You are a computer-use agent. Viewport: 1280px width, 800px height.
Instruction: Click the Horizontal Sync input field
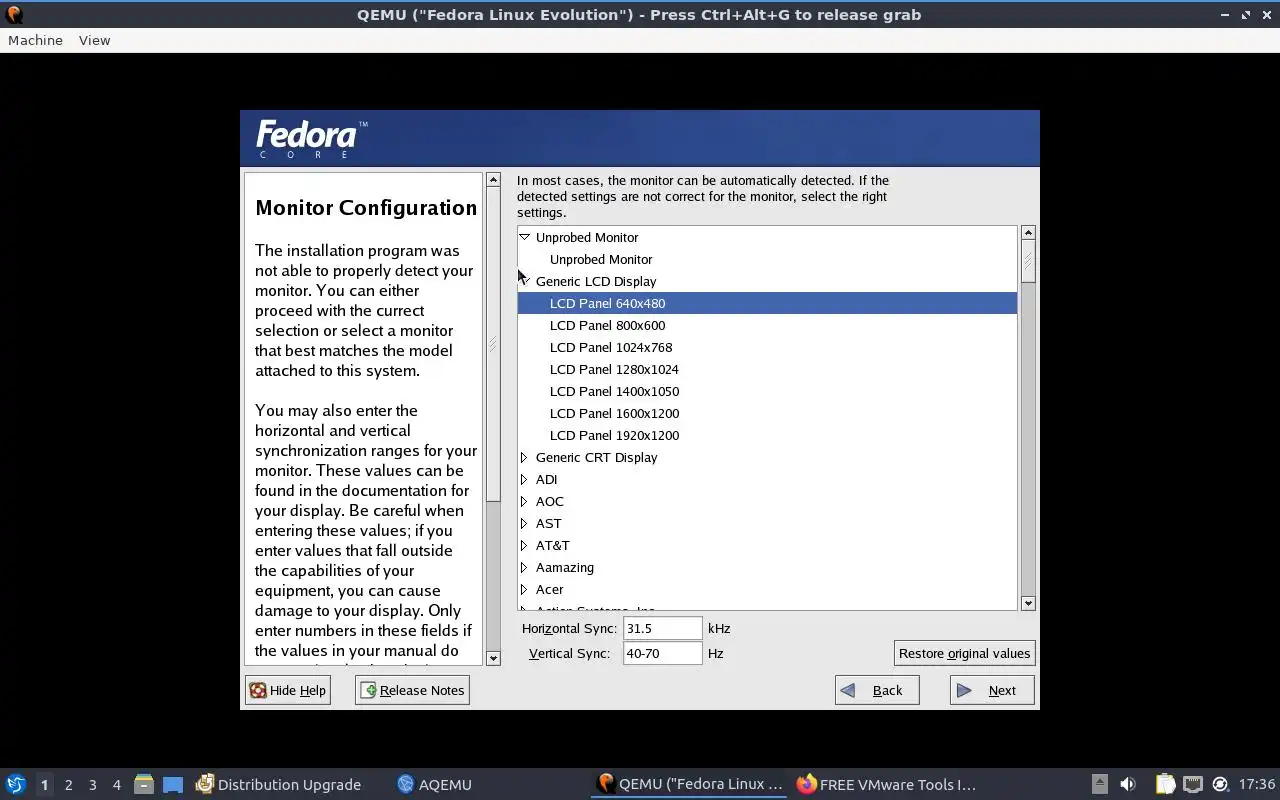pyautogui.click(x=662, y=628)
